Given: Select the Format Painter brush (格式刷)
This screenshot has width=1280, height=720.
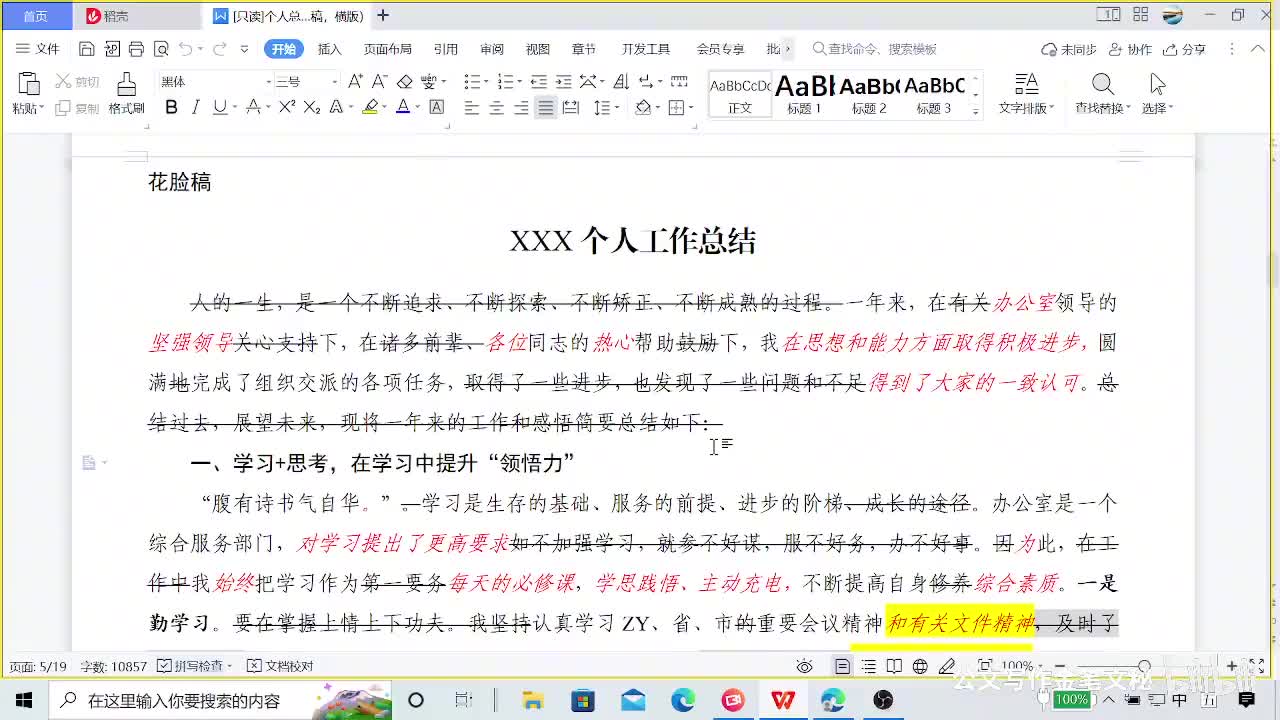Looking at the screenshot, I should pyautogui.click(x=126, y=94).
